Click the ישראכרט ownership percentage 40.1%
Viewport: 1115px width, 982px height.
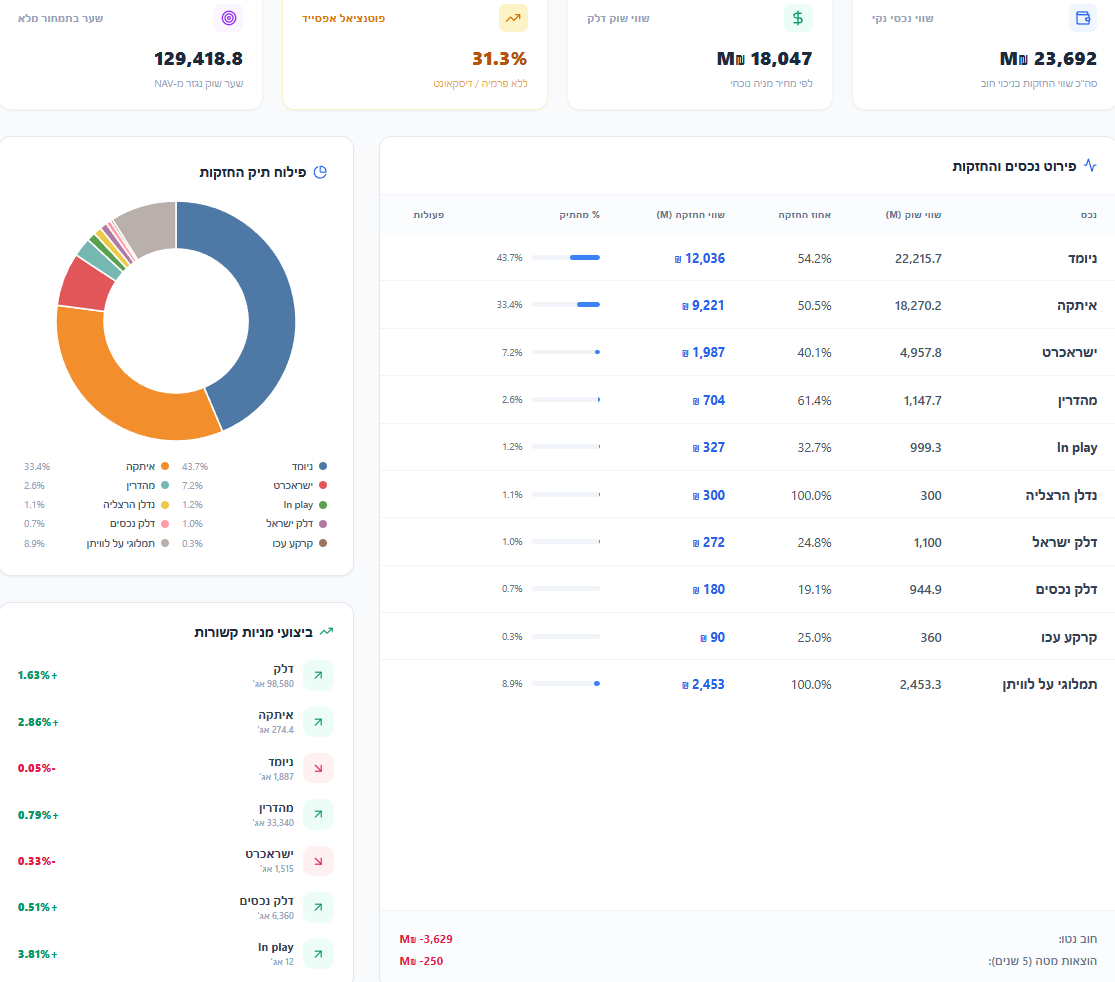tap(814, 352)
